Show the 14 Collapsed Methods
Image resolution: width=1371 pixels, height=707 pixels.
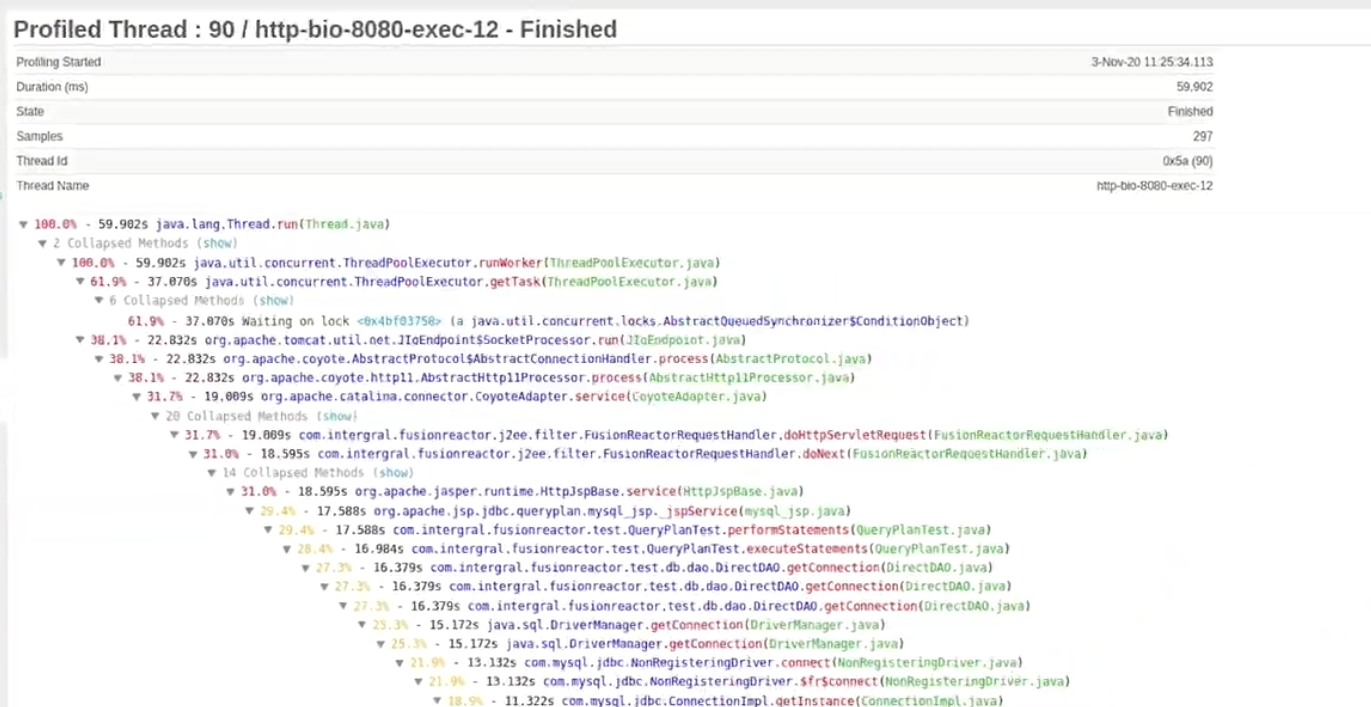(x=394, y=473)
